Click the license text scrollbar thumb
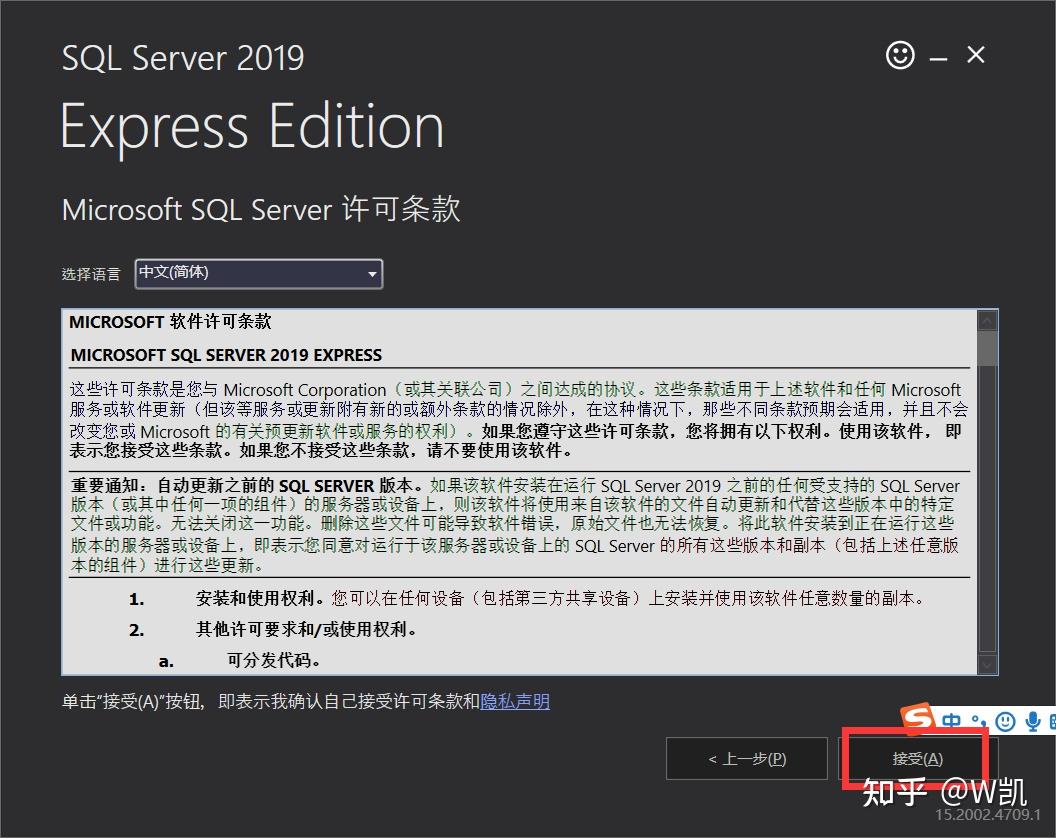Image resolution: width=1056 pixels, height=838 pixels. [x=987, y=349]
